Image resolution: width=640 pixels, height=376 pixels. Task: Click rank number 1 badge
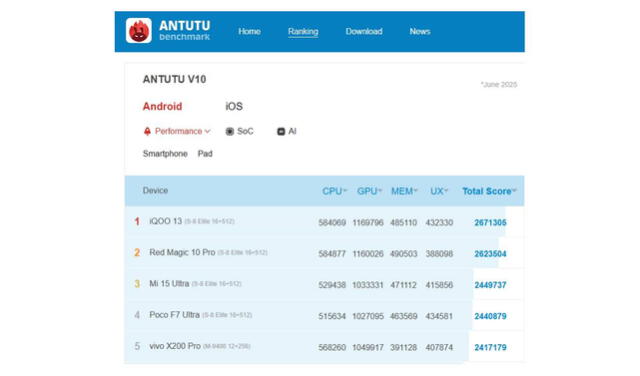point(137,221)
